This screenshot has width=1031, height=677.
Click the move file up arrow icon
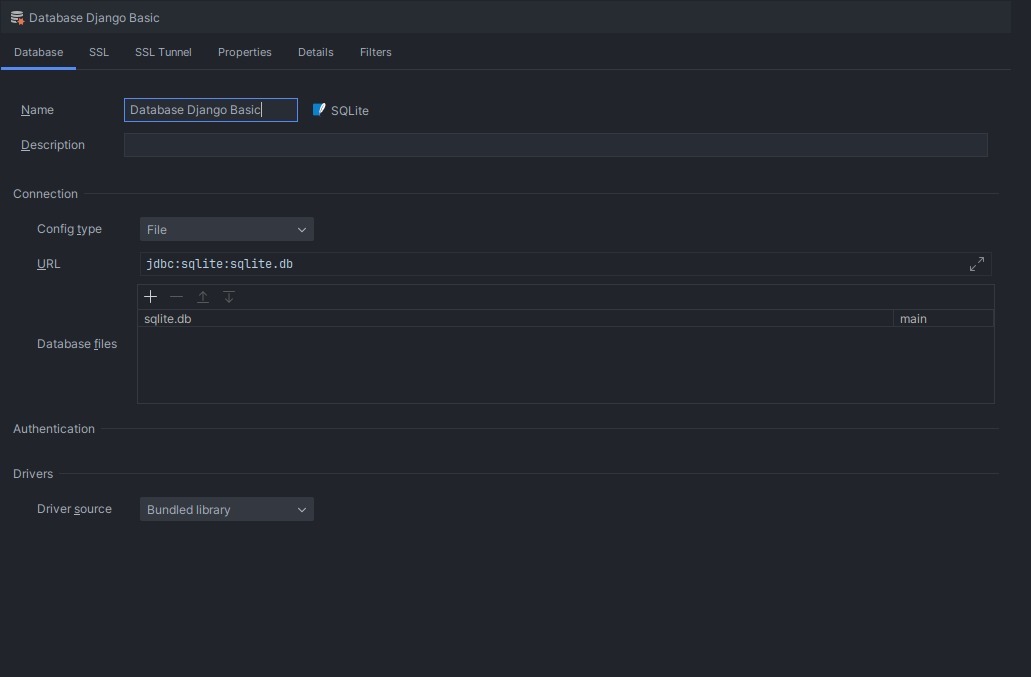tap(203, 297)
